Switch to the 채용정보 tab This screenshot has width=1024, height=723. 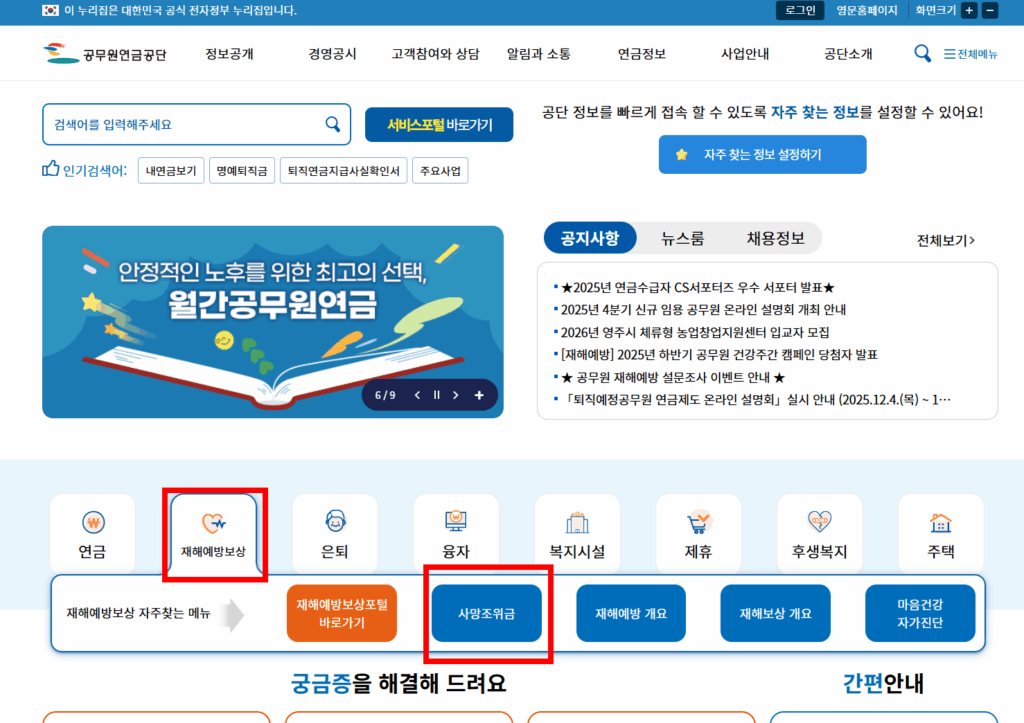pyautogui.click(x=774, y=238)
